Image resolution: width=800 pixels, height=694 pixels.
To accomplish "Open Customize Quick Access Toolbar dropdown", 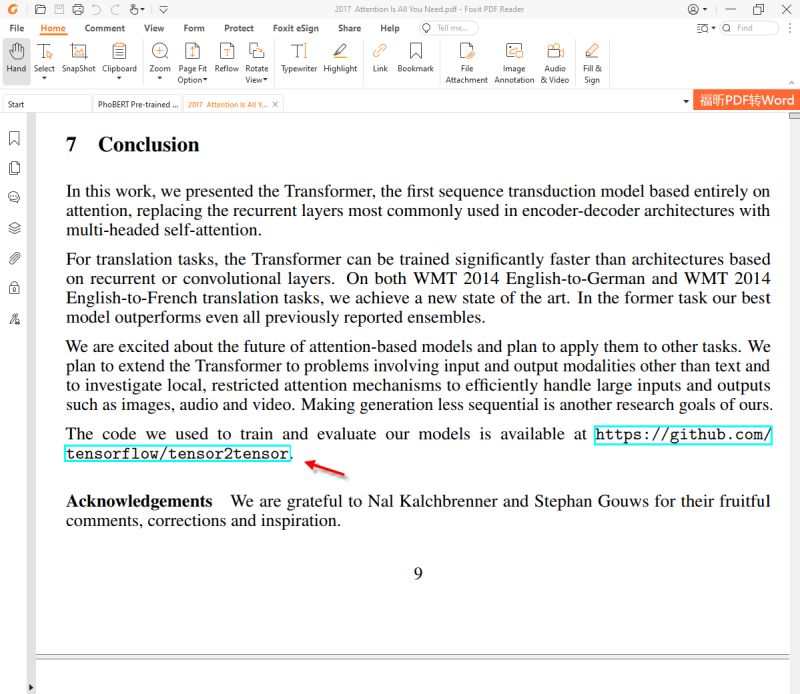I will pyautogui.click(x=163, y=9).
